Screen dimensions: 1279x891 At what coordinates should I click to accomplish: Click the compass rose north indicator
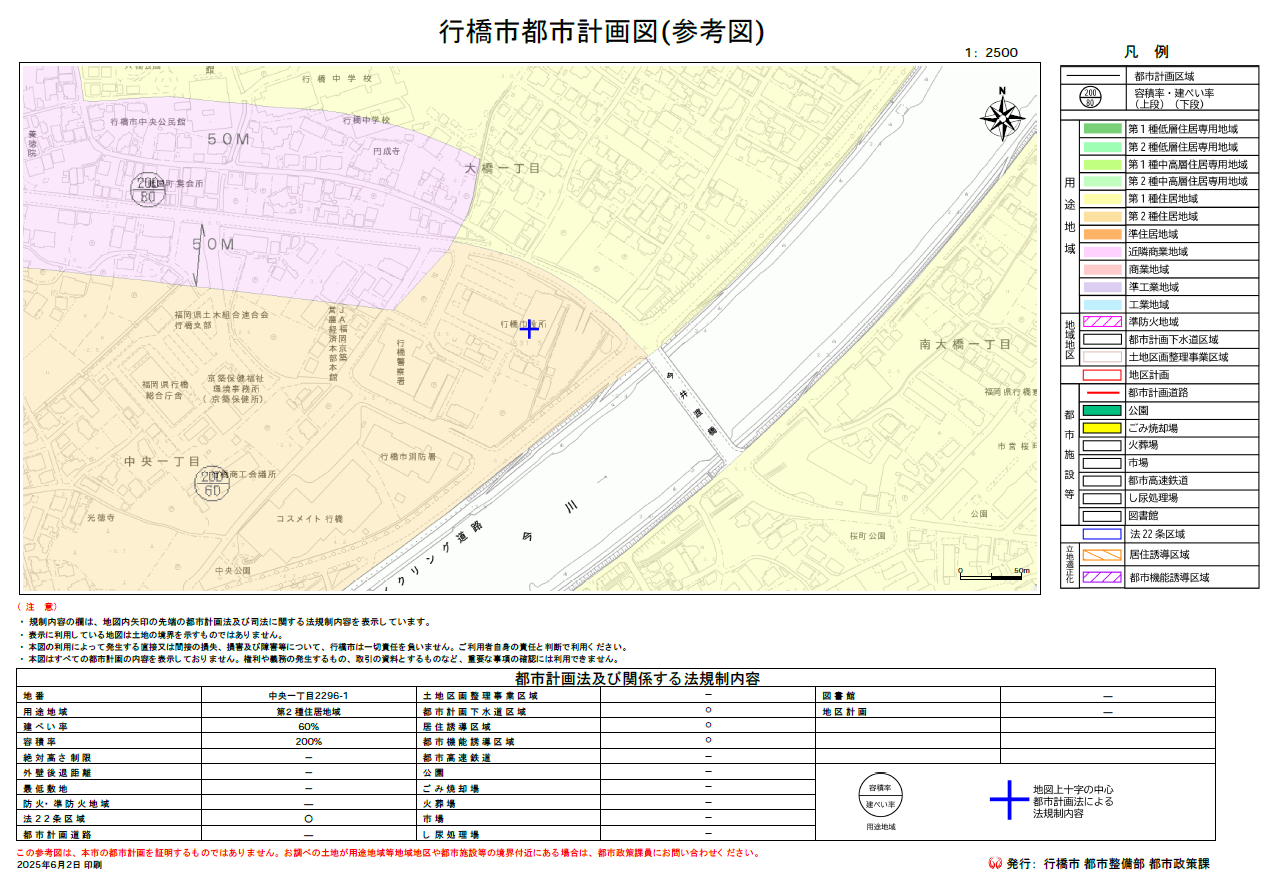(x=1002, y=115)
